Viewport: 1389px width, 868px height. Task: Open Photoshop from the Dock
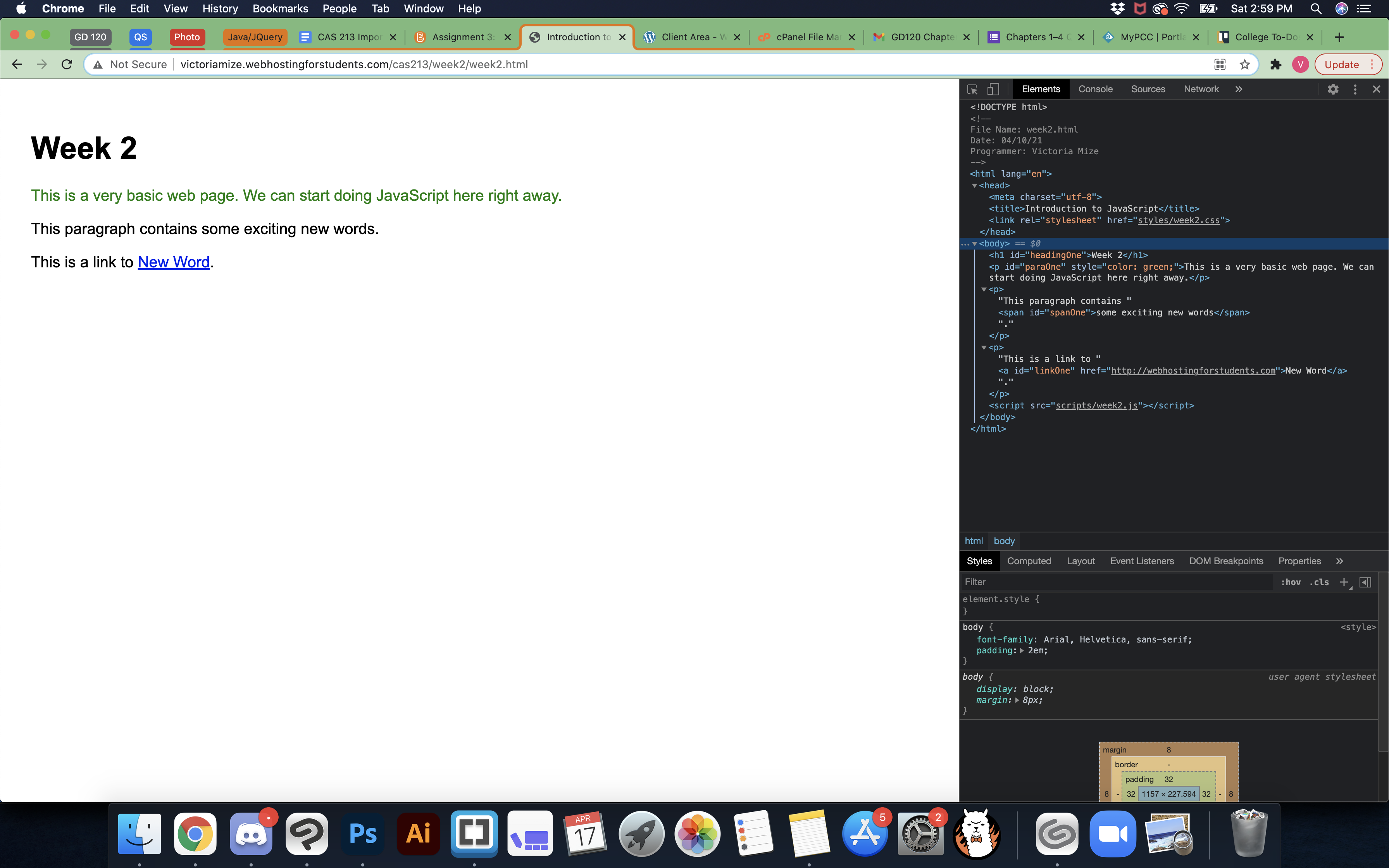[x=363, y=833]
